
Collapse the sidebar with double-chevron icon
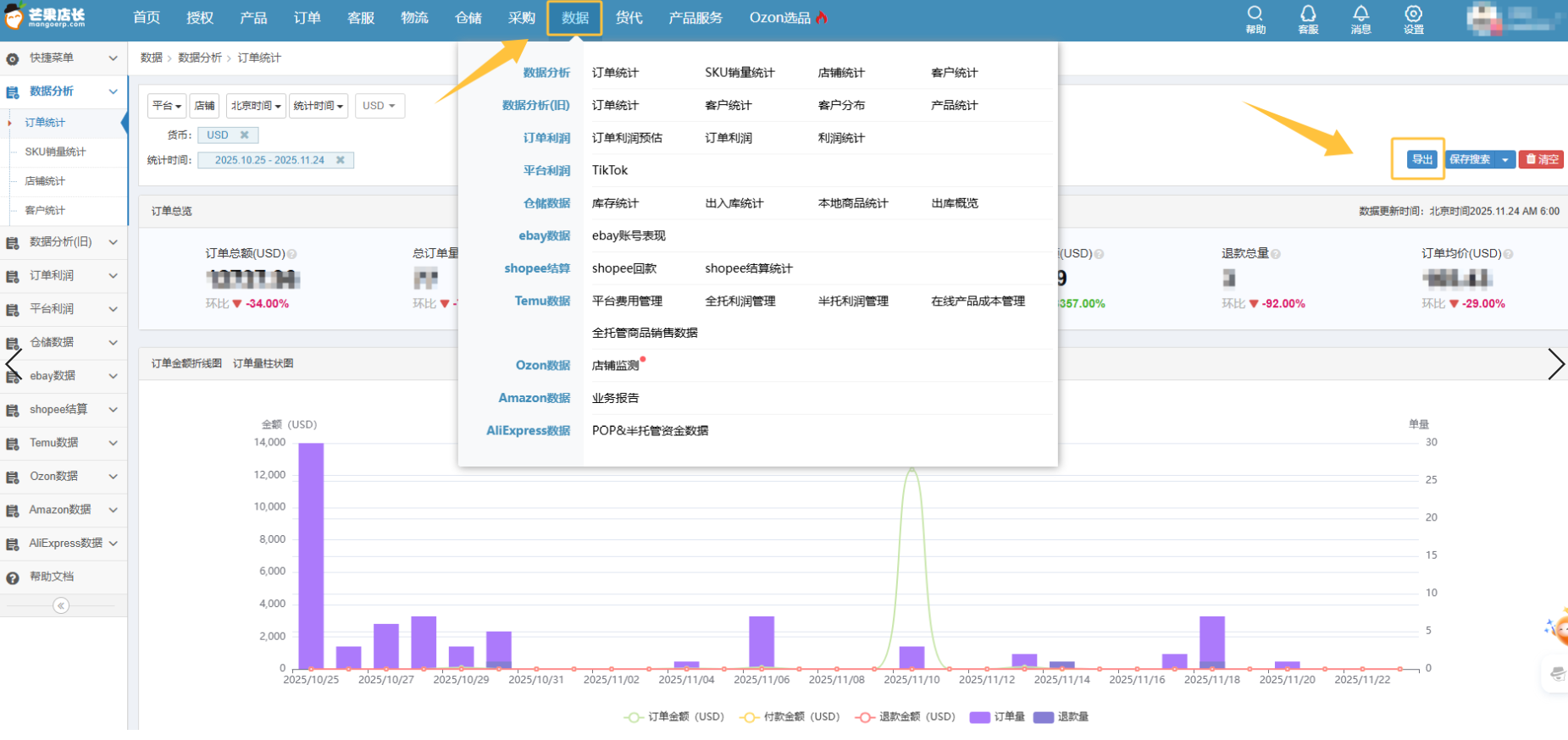61,605
